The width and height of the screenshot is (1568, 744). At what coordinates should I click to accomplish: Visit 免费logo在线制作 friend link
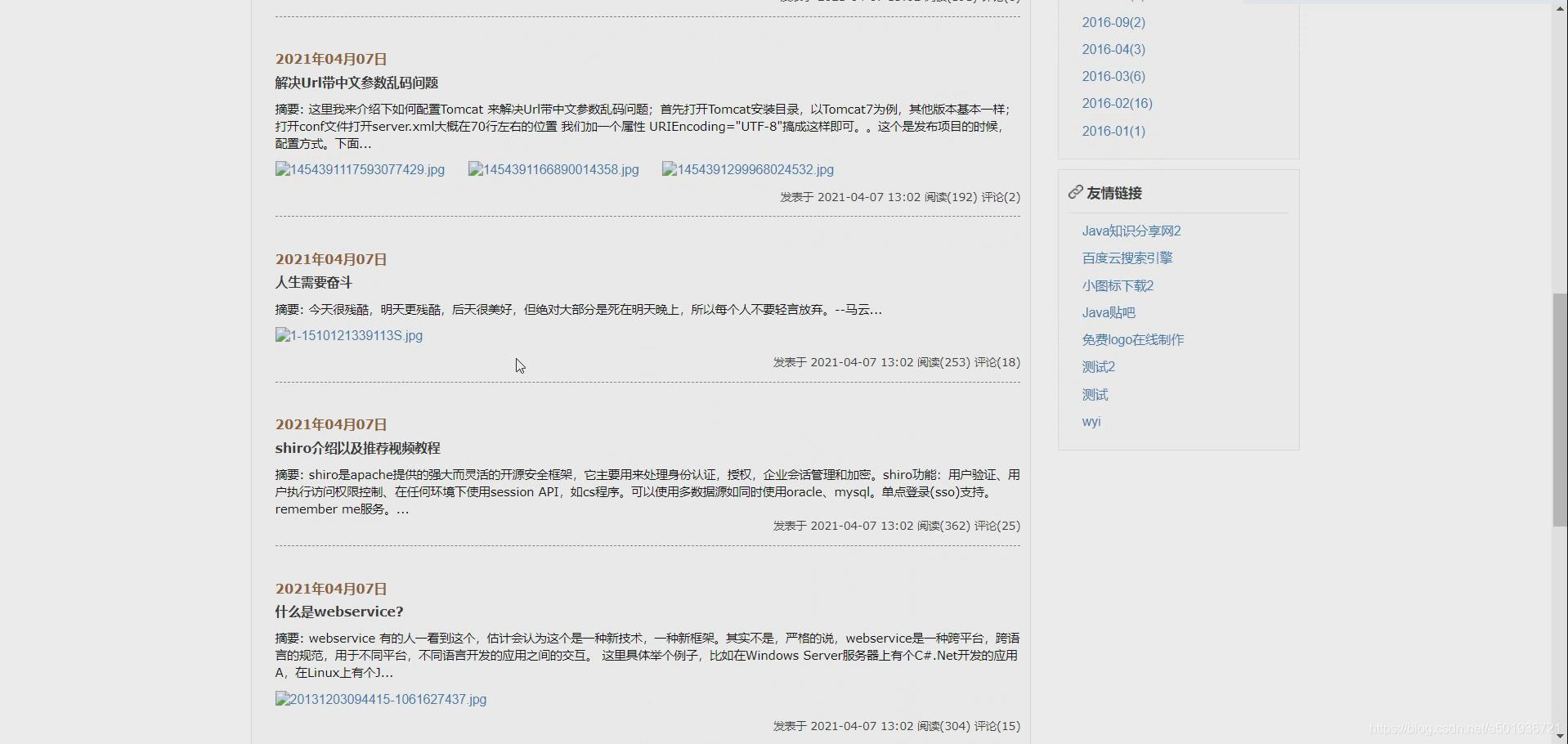[x=1132, y=339]
